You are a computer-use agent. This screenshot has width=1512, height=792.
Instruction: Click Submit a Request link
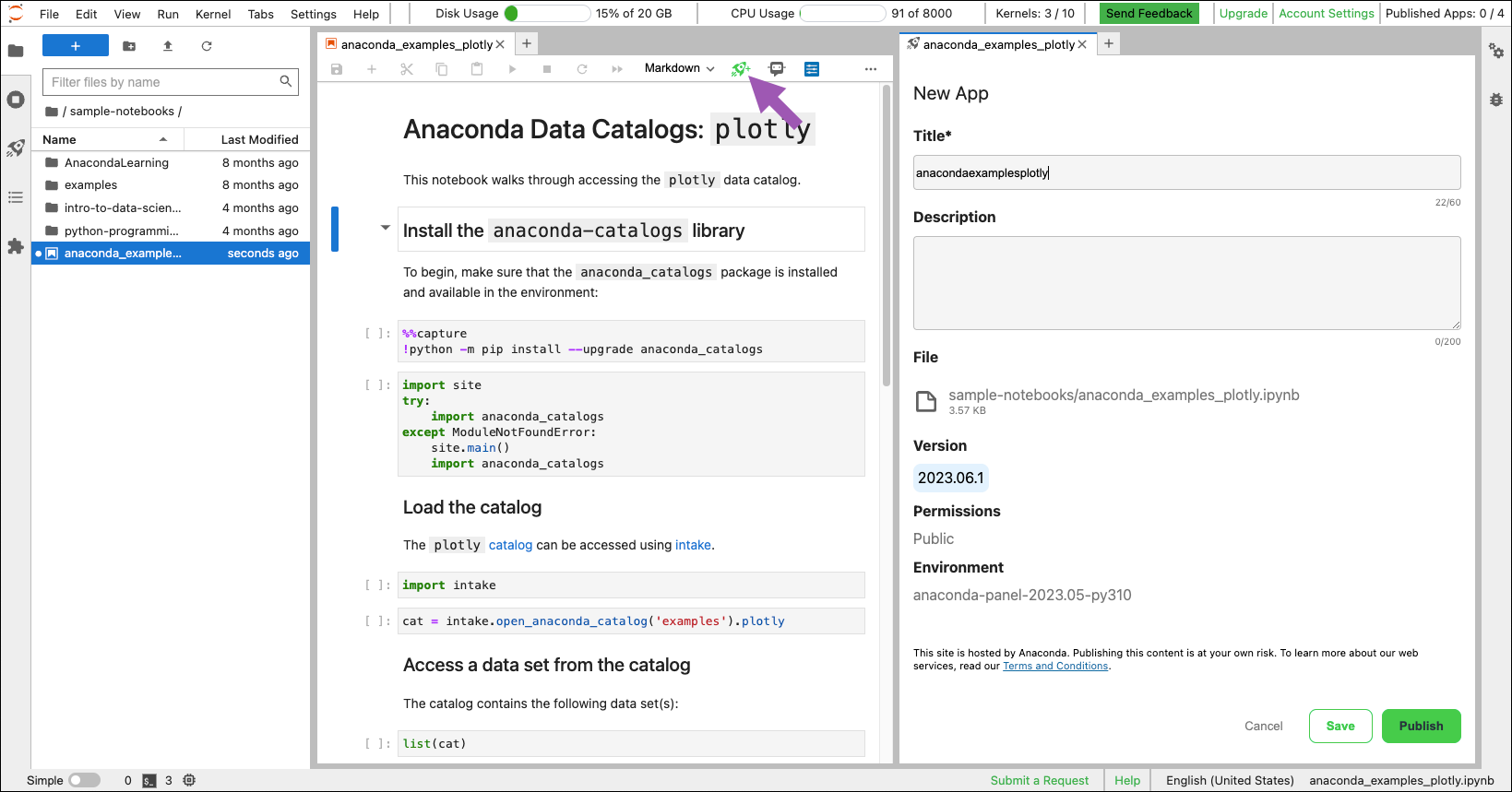[x=1040, y=780]
